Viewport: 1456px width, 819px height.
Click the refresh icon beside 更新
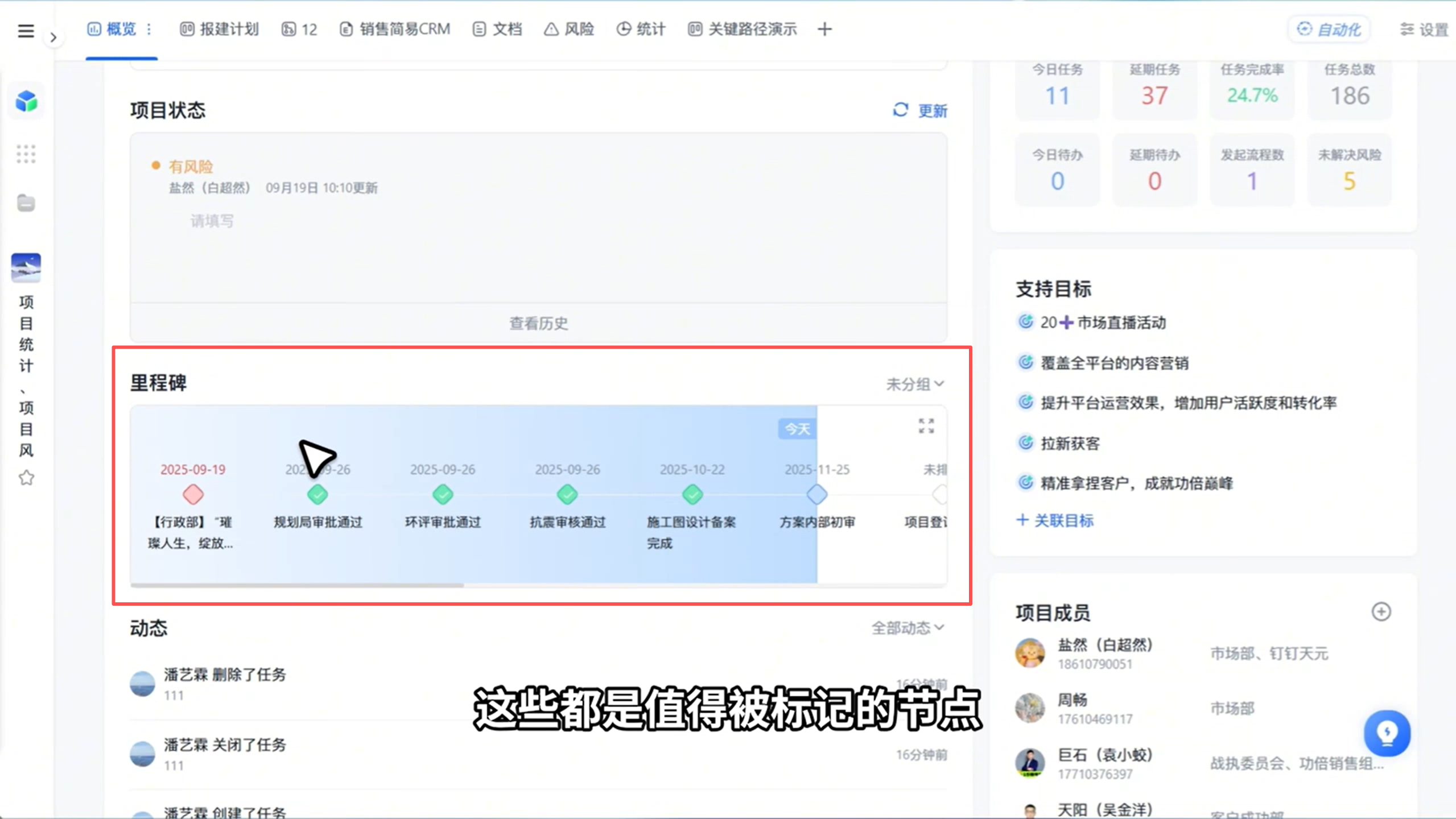pos(900,110)
